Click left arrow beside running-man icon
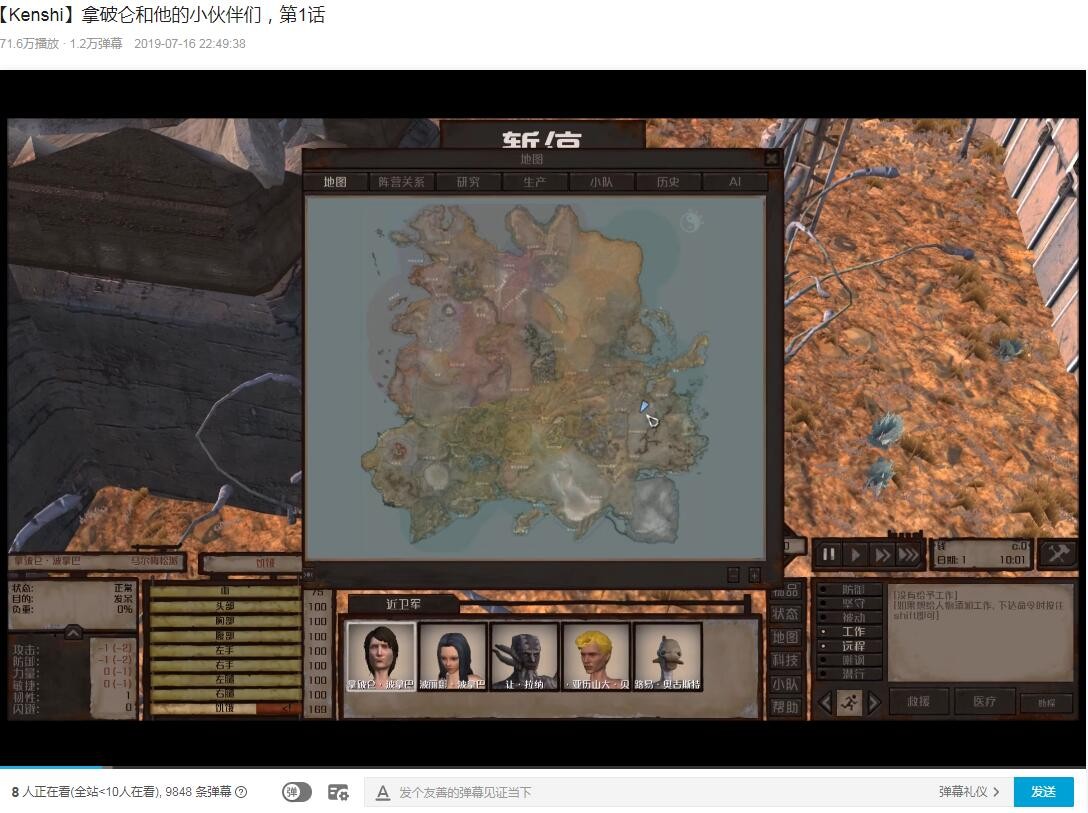This screenshot has width=1088, height=813. pos(824,703)
